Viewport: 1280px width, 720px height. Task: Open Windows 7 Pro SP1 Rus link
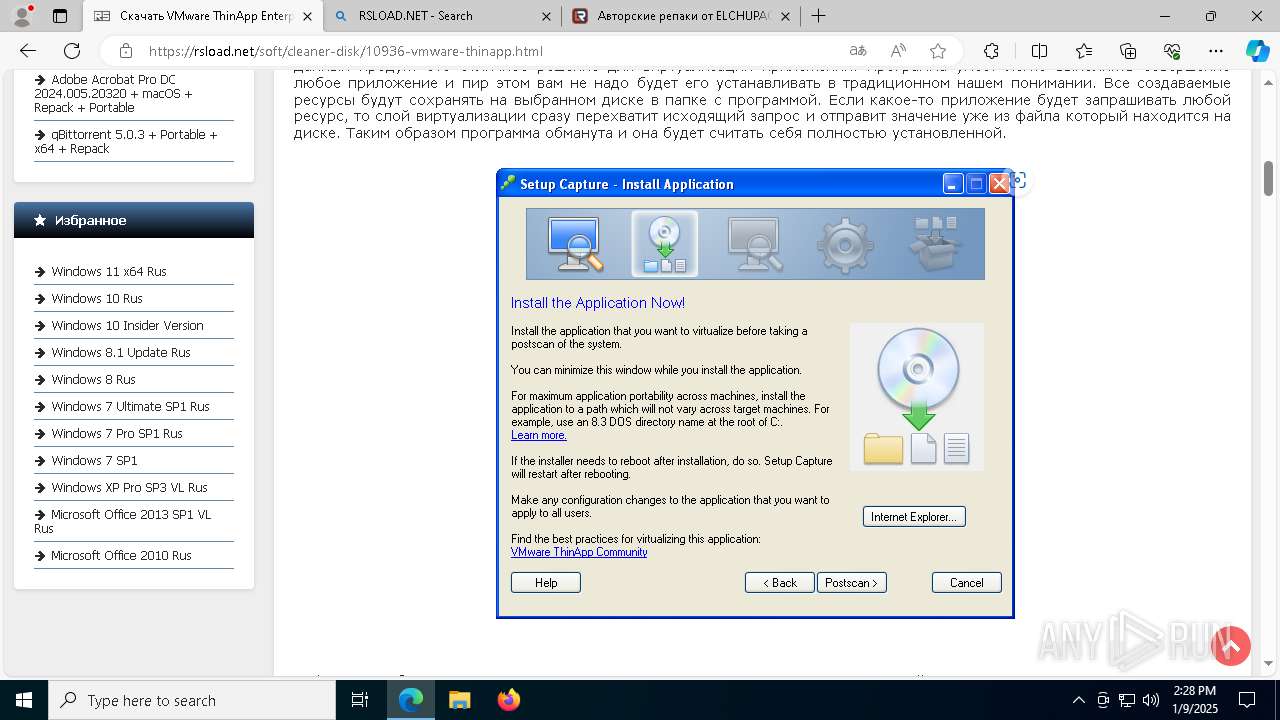(117, 434)
